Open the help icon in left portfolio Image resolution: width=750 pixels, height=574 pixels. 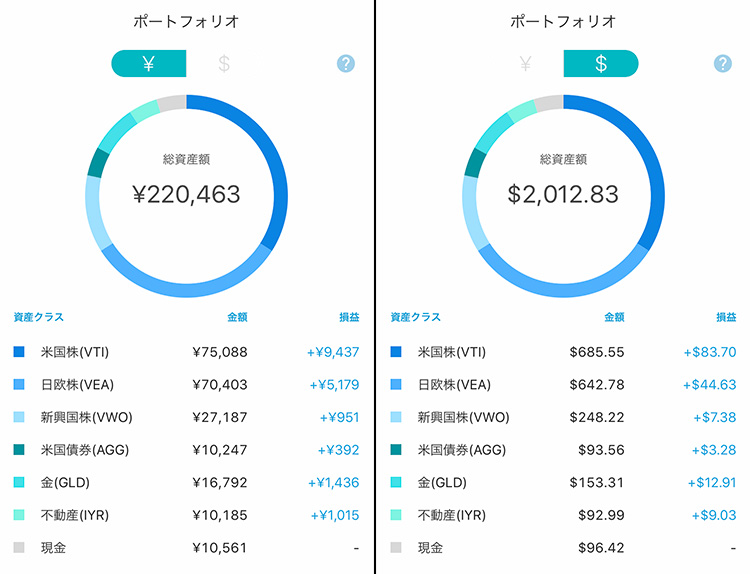(345, 63)
